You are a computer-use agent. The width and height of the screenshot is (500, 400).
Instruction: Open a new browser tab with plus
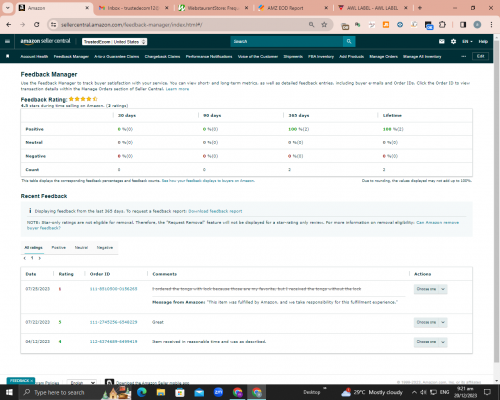click(420, 8)
